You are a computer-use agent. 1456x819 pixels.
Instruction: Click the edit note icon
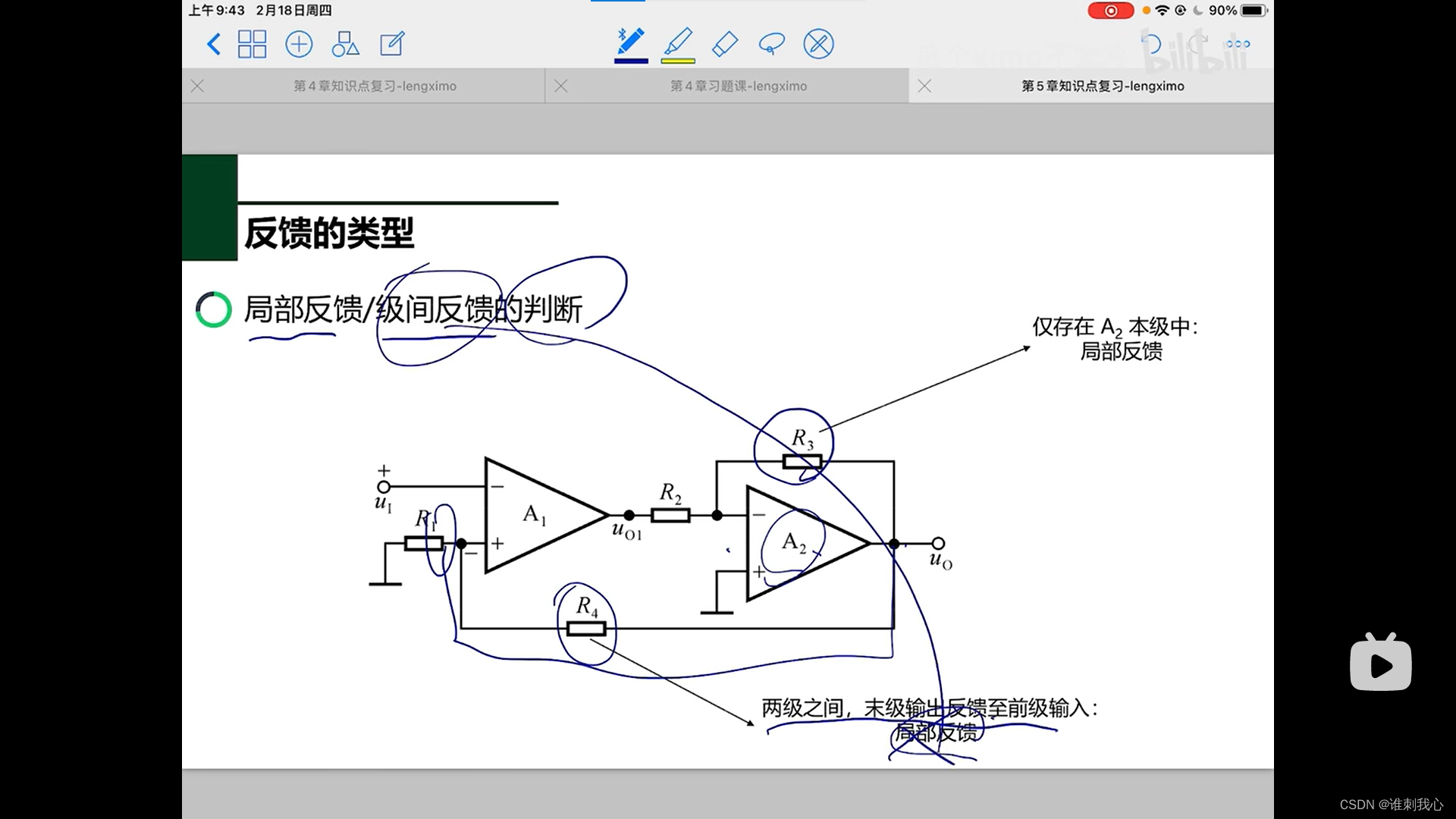pos(392,44)
